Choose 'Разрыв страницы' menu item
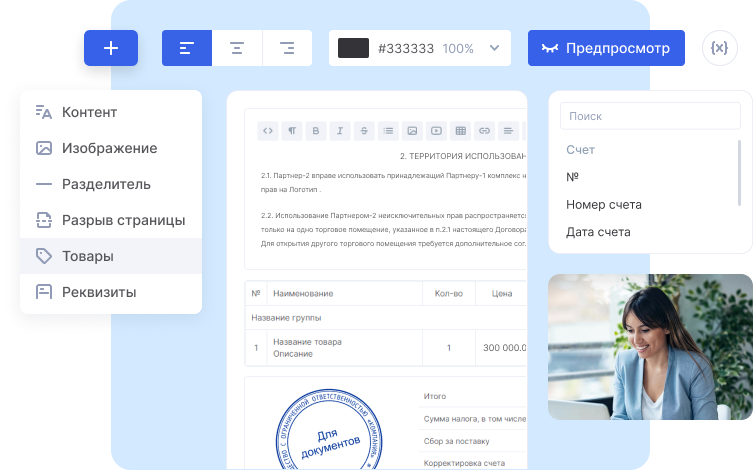 tap(123, 220)
